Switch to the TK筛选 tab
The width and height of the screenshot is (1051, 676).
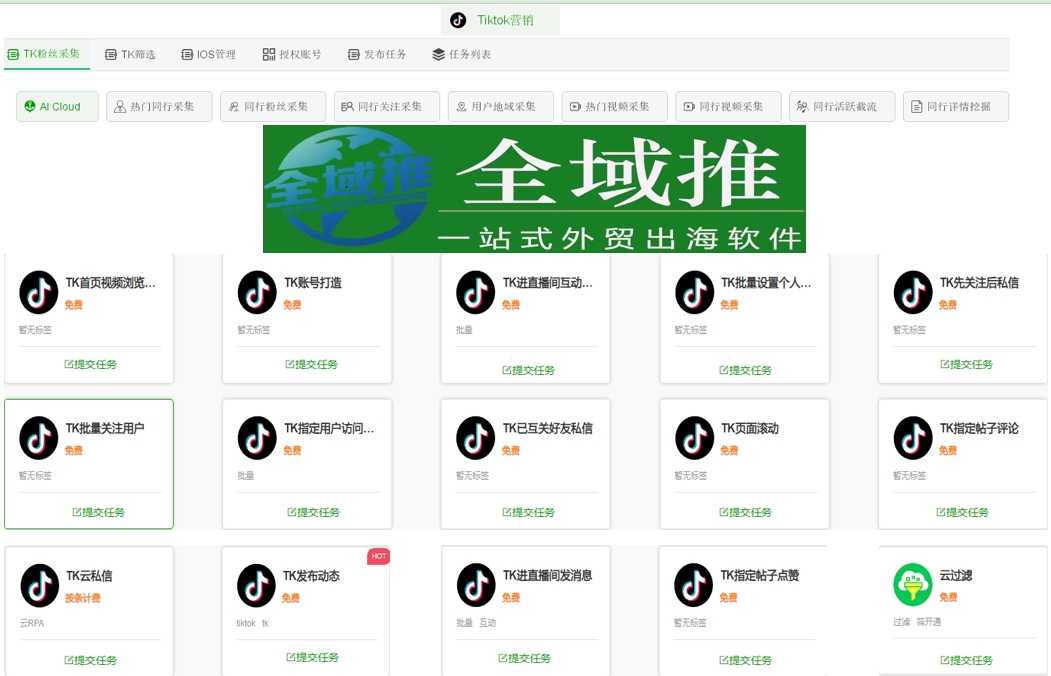tap(130, 54)
